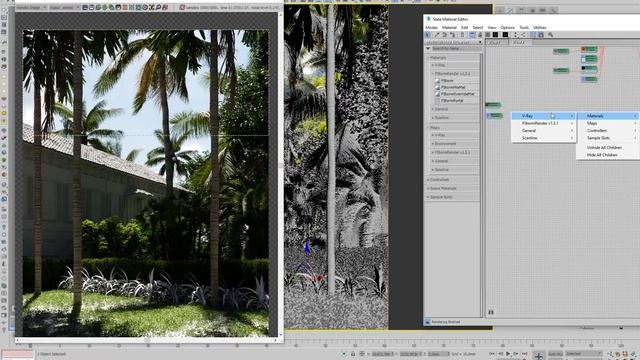
Task: Click Pick Material from Object eyedropper
Action: pos(436,35)
